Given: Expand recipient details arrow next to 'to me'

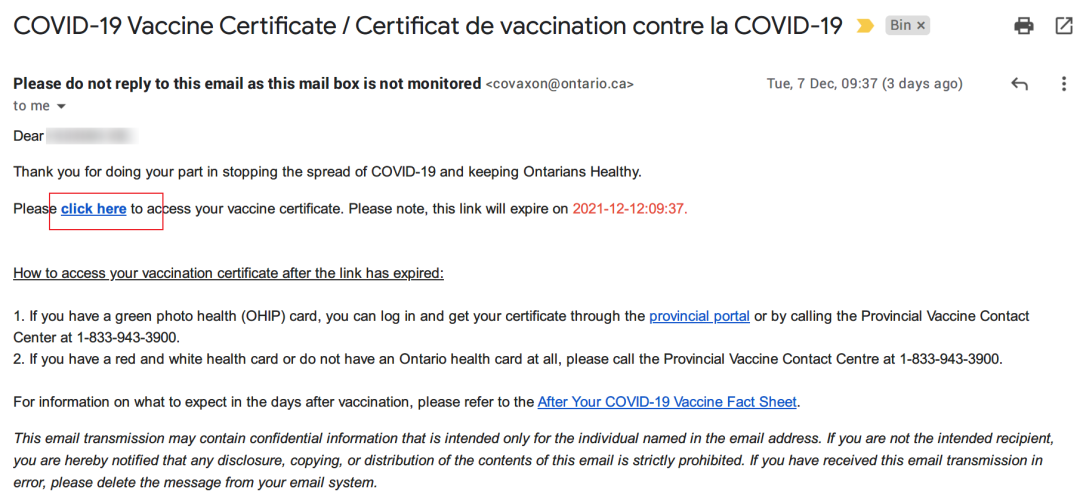Looking at the screenshot, I should tap(61, 107).
